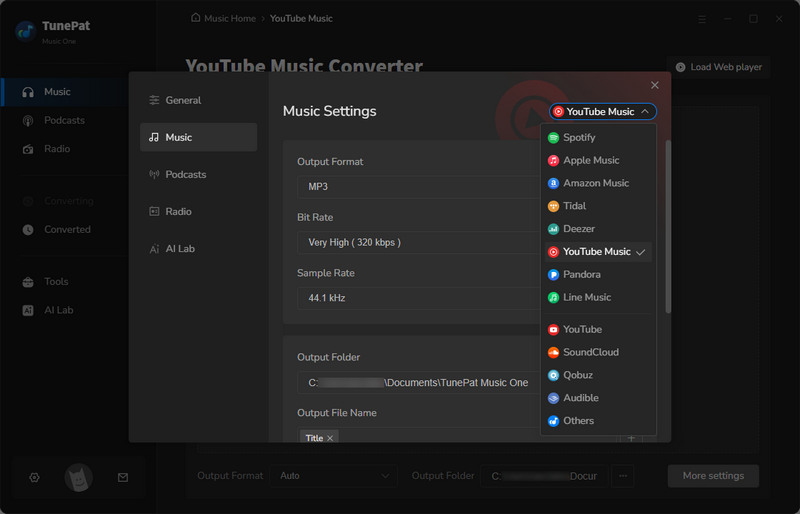Viewport: 800px width, 514px height.
Task: Click the settings gear icon
Action: coord(34,478)
